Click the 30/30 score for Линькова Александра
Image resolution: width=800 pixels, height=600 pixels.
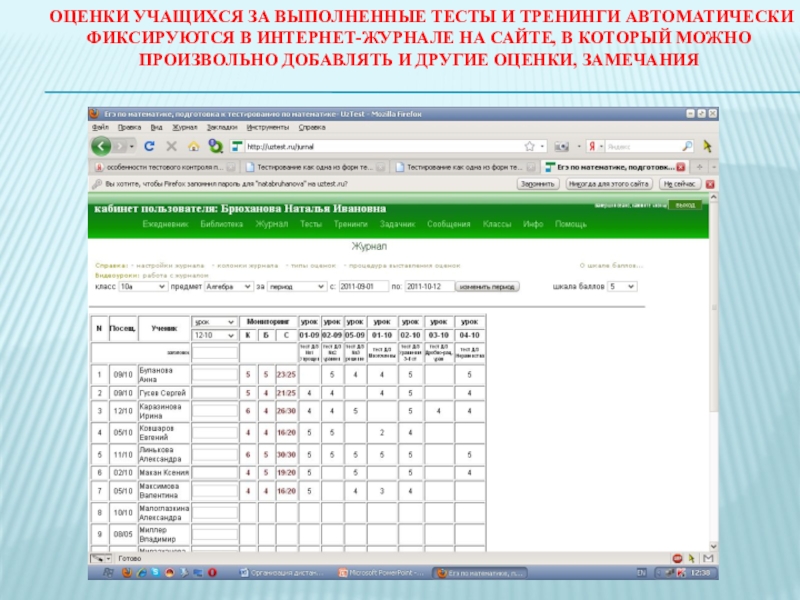point(286,455)
